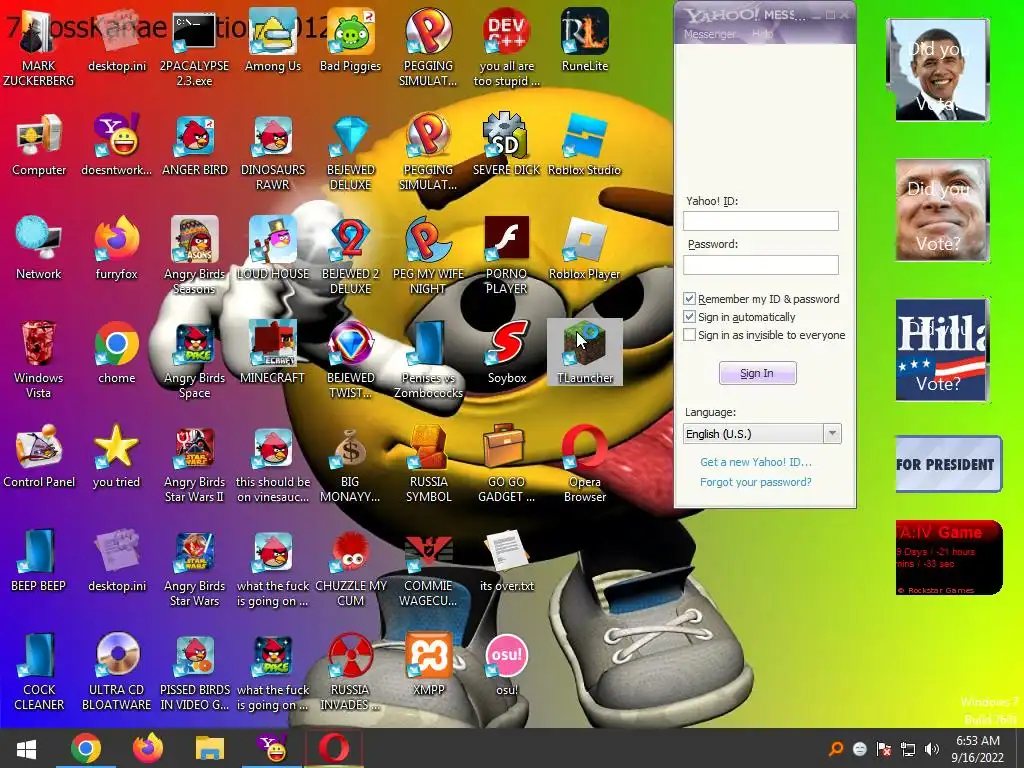Open the Network icon
The width and height of the screenshot is (1024, 768).
tap(39, 249)
